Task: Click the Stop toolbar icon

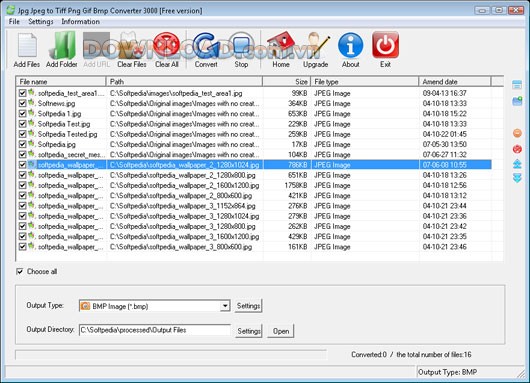Action: tap(241, 45)
